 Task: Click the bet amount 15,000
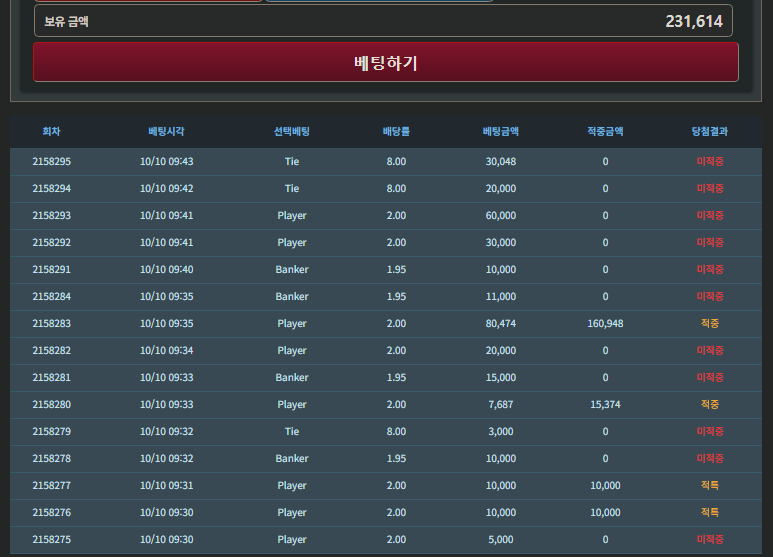tap(501, 378)
